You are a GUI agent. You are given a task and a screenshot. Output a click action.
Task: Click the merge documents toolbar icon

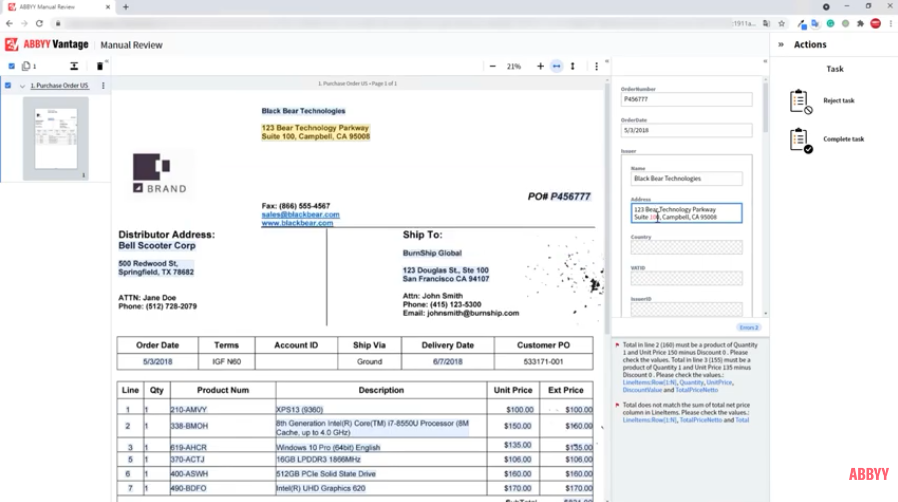[74, 66]
